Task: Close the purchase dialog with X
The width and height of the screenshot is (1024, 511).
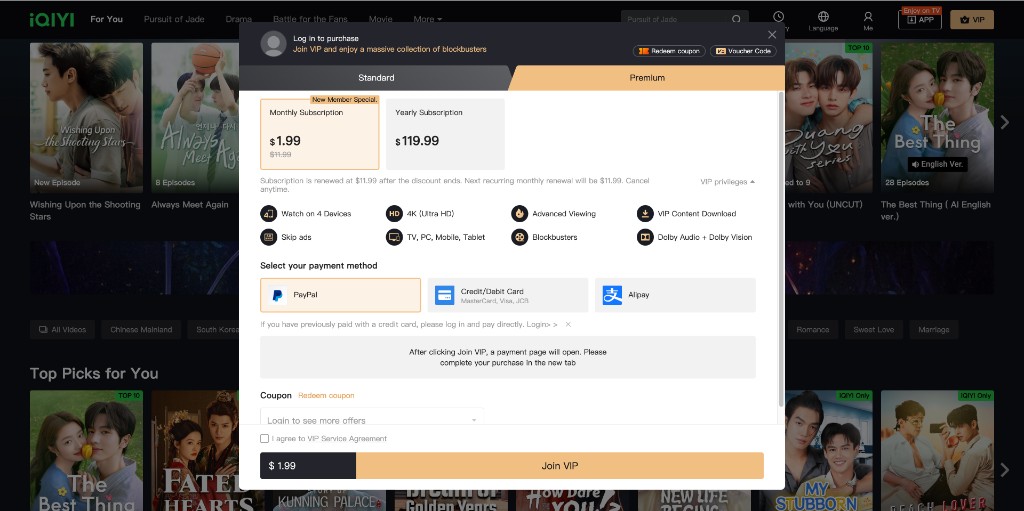Action: [771, 35]
